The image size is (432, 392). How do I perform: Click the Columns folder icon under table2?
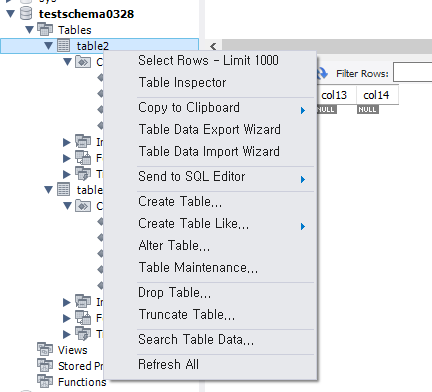coord(83,62)
